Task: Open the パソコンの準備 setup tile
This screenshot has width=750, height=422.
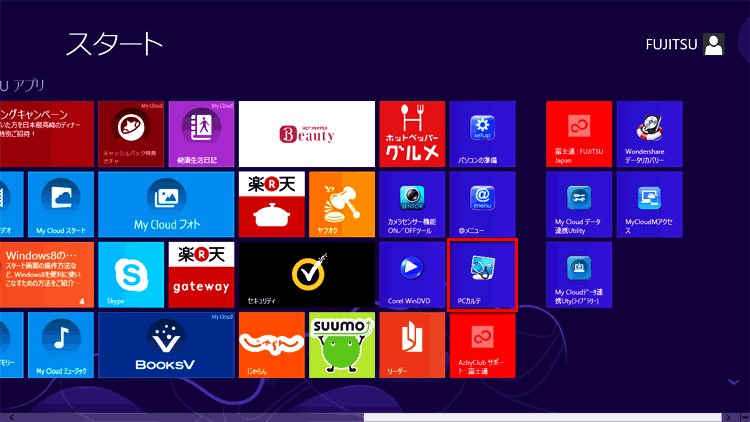Action: pos(482,134)
